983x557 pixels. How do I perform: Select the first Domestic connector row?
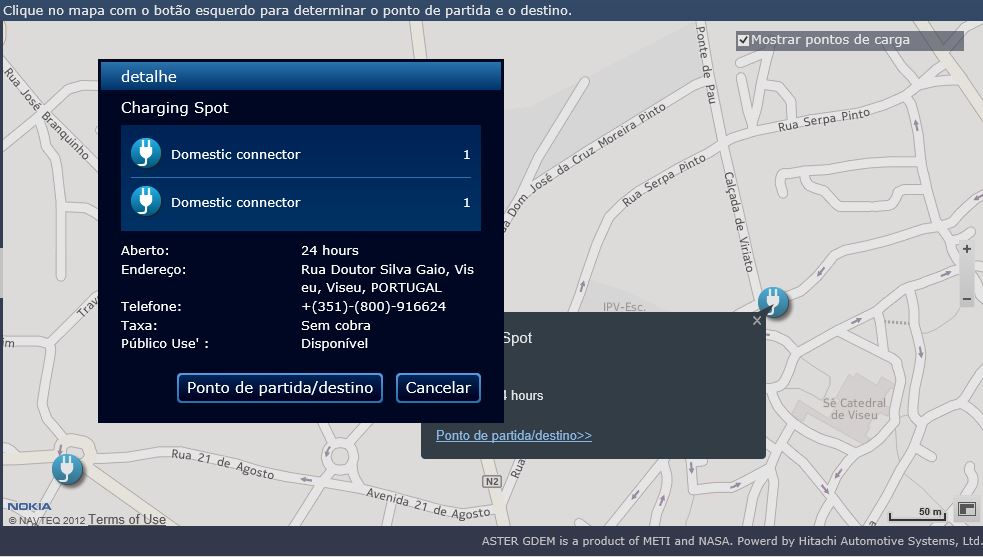coord(300,154)
